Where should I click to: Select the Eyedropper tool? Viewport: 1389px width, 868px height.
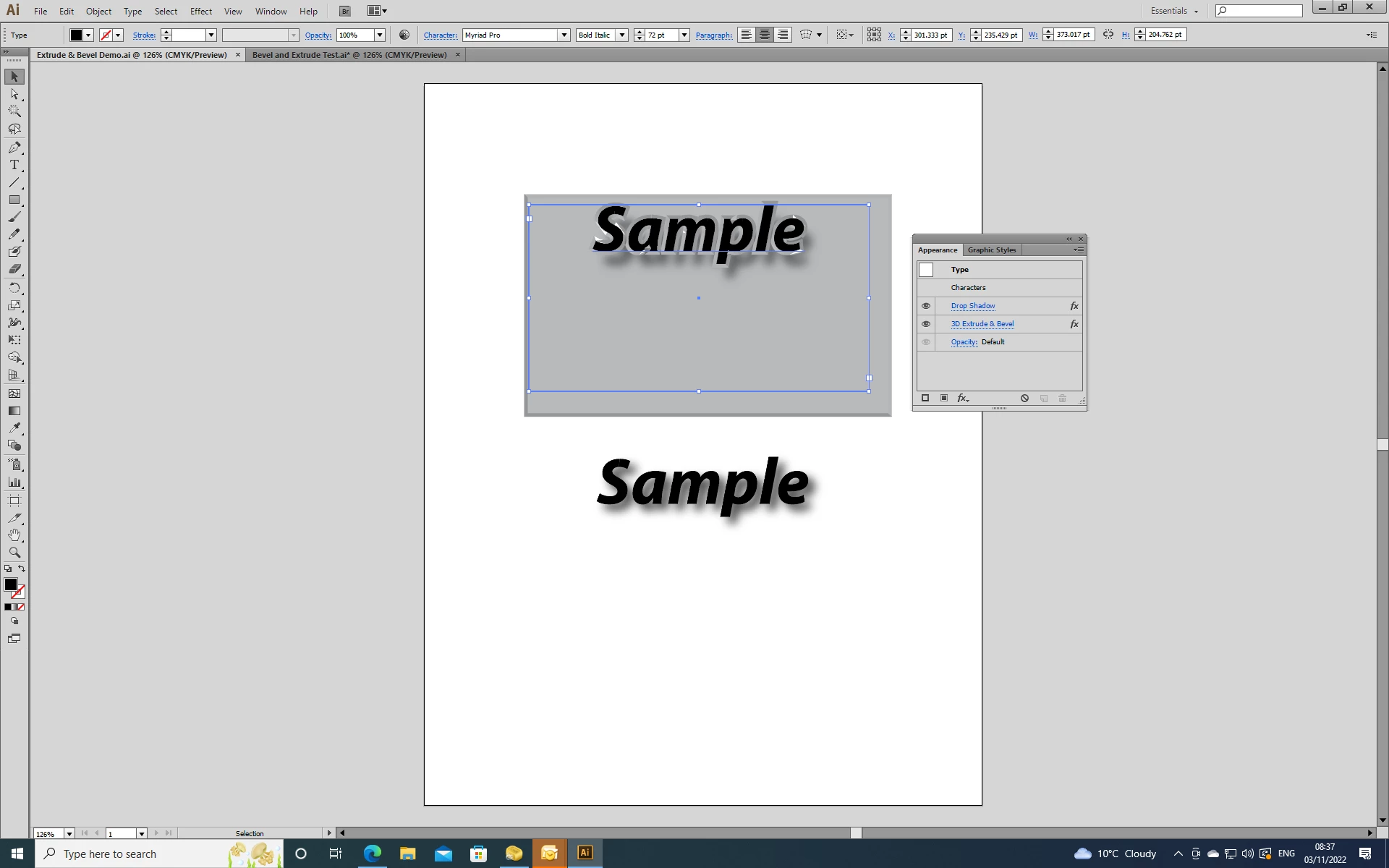point(14,428)
